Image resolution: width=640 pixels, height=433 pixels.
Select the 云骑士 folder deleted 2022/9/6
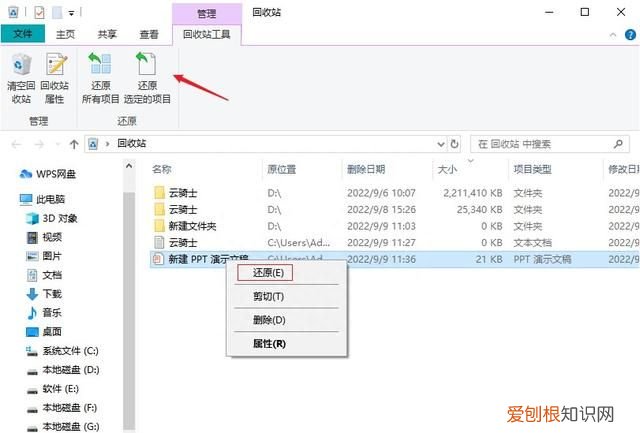pos(394,193)
